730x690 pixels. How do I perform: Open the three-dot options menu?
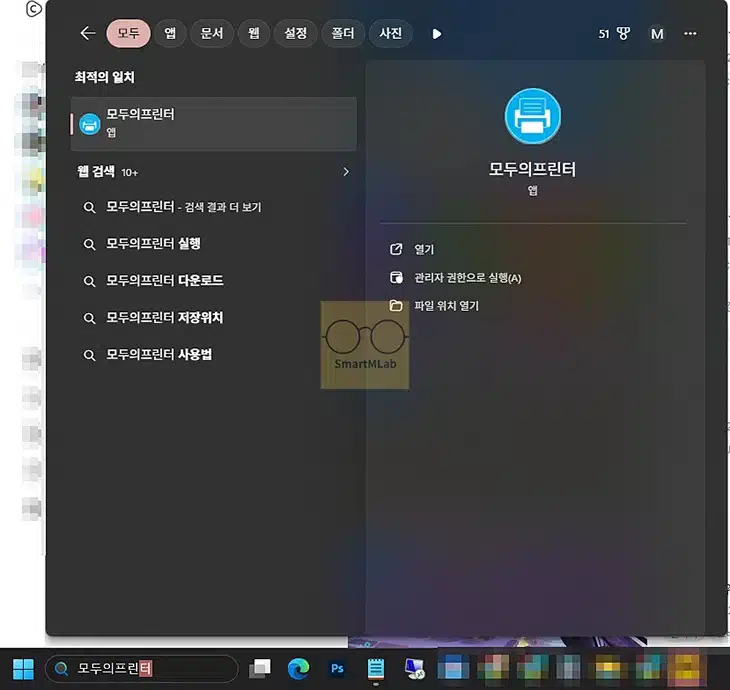click(690, 34)
